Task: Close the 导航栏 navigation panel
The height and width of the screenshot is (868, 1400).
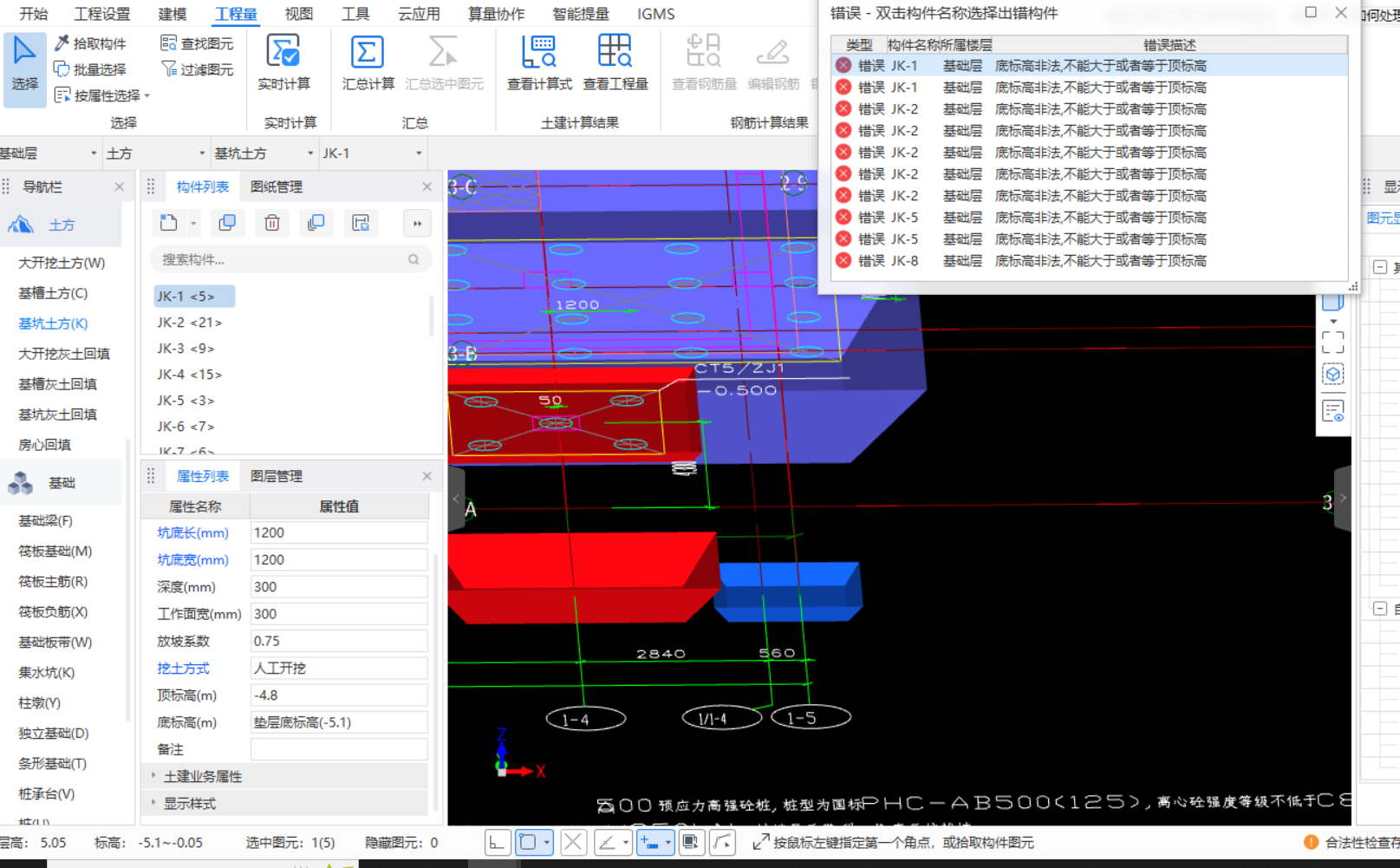Action: (120, 186)
